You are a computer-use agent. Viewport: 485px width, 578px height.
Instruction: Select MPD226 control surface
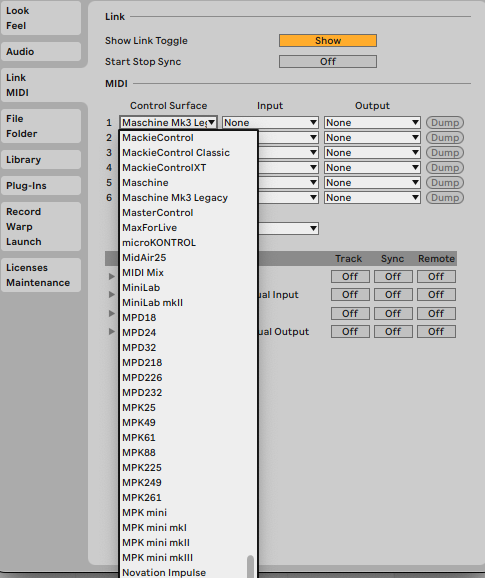click(x=188, y=378)
